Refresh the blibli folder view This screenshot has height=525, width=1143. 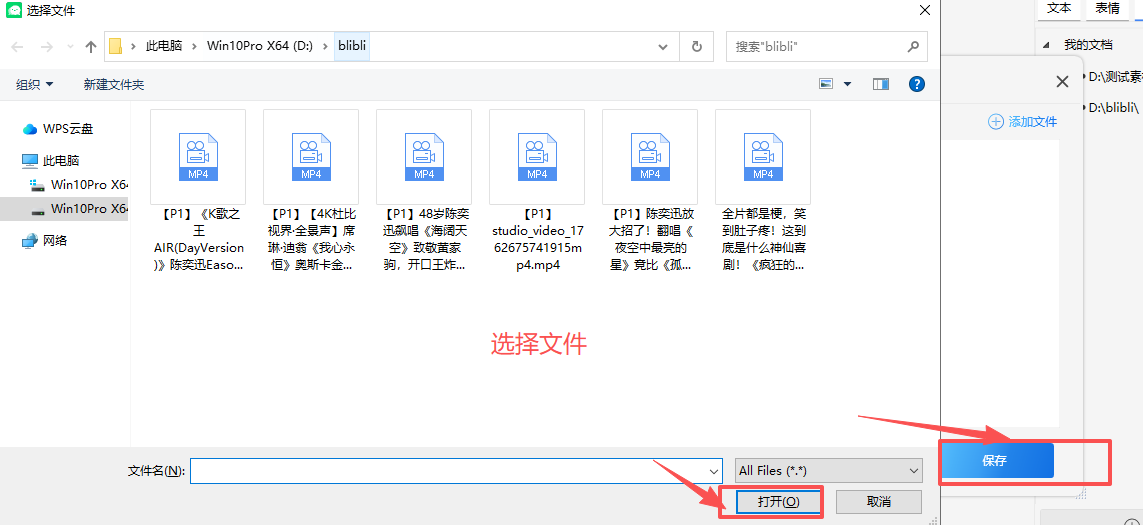pos(696,46)
